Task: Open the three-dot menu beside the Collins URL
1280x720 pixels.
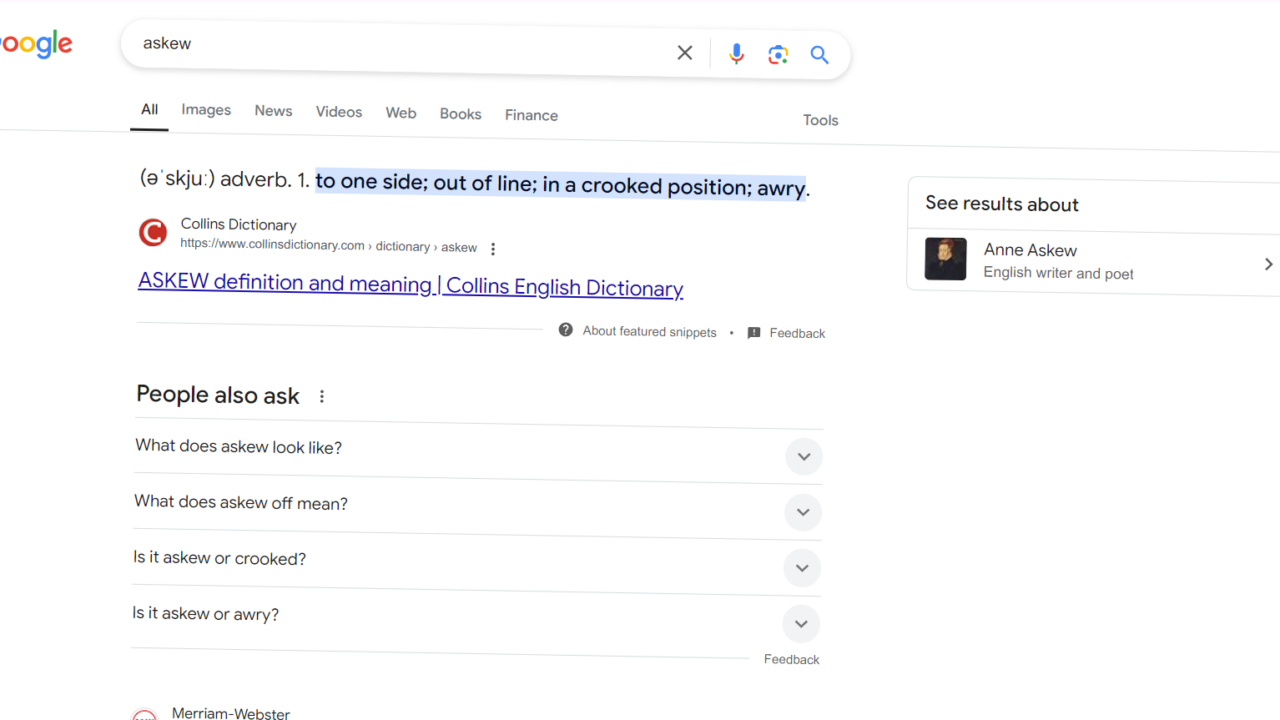Action: (493, 248)
